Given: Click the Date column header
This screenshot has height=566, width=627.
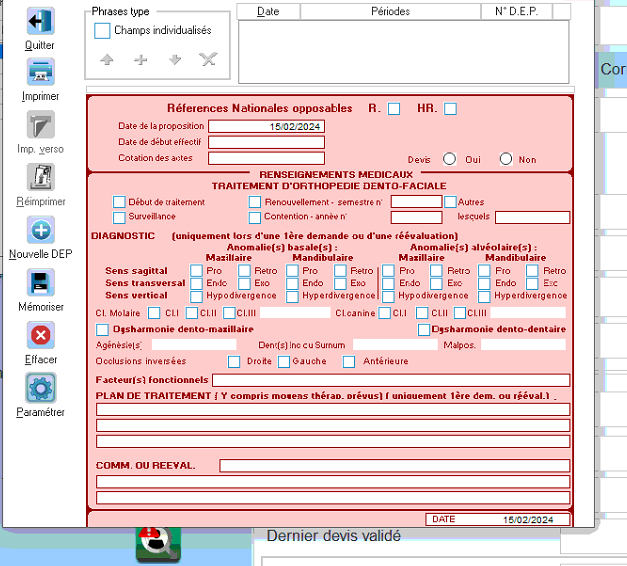Looking at the screenshot, I should (268, 12).
